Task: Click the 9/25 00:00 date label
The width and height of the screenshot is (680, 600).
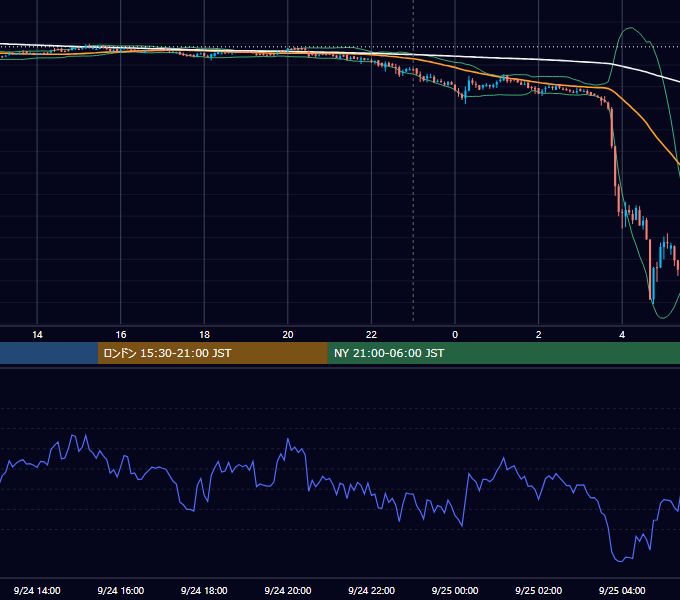Action: [x=455, y=590]
